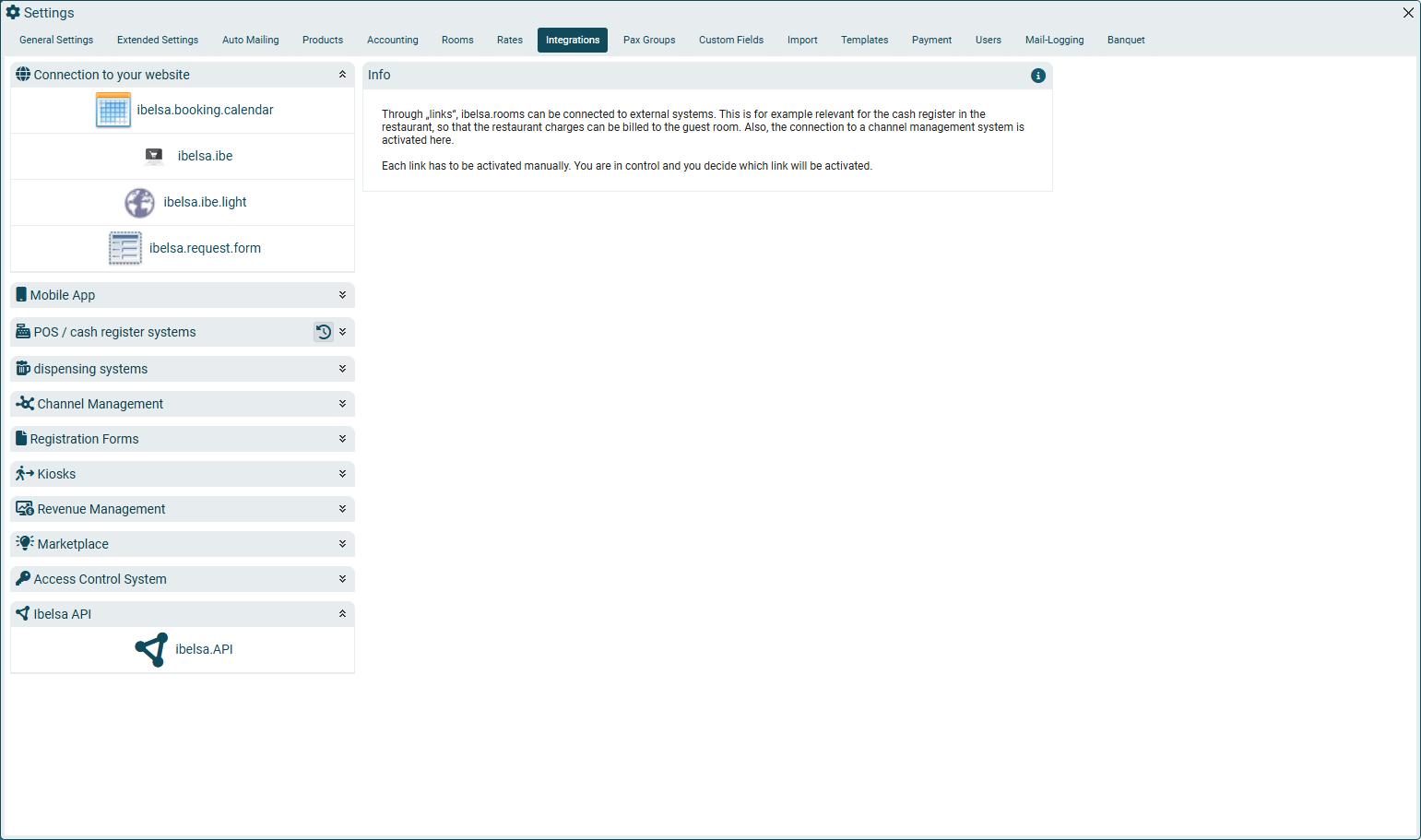Viewport: 1421px width, 840px height.
Task: Expand the Revenue Management chevron
Action: 342,509
